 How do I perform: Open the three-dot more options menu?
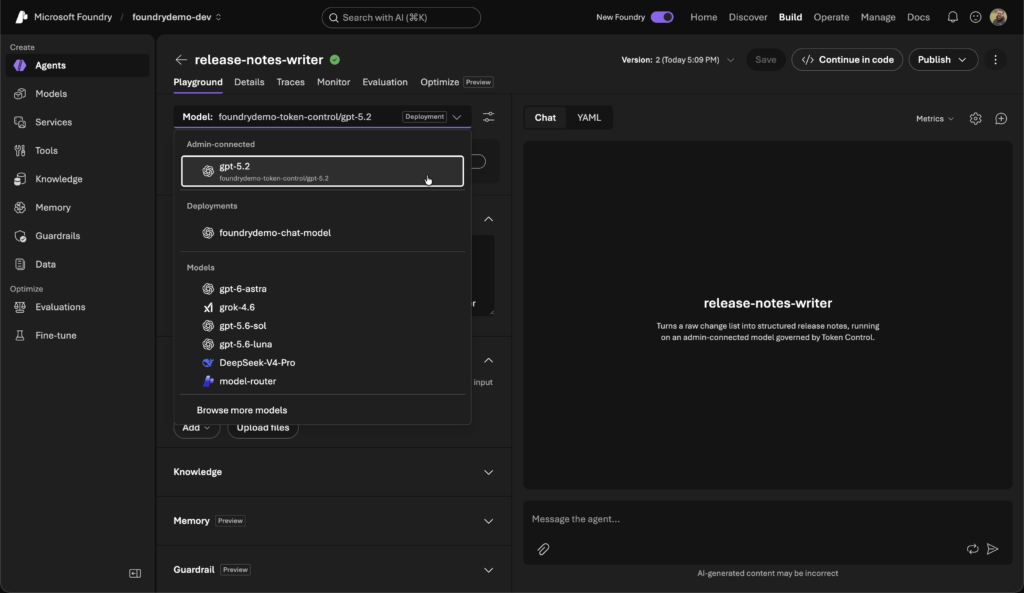pos(995,59)
